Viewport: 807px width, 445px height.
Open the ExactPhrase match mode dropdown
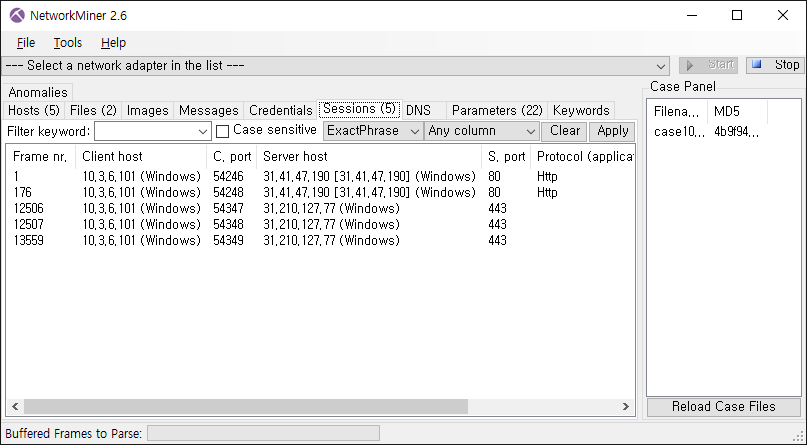pyautogui.click(x=373, y=131)
